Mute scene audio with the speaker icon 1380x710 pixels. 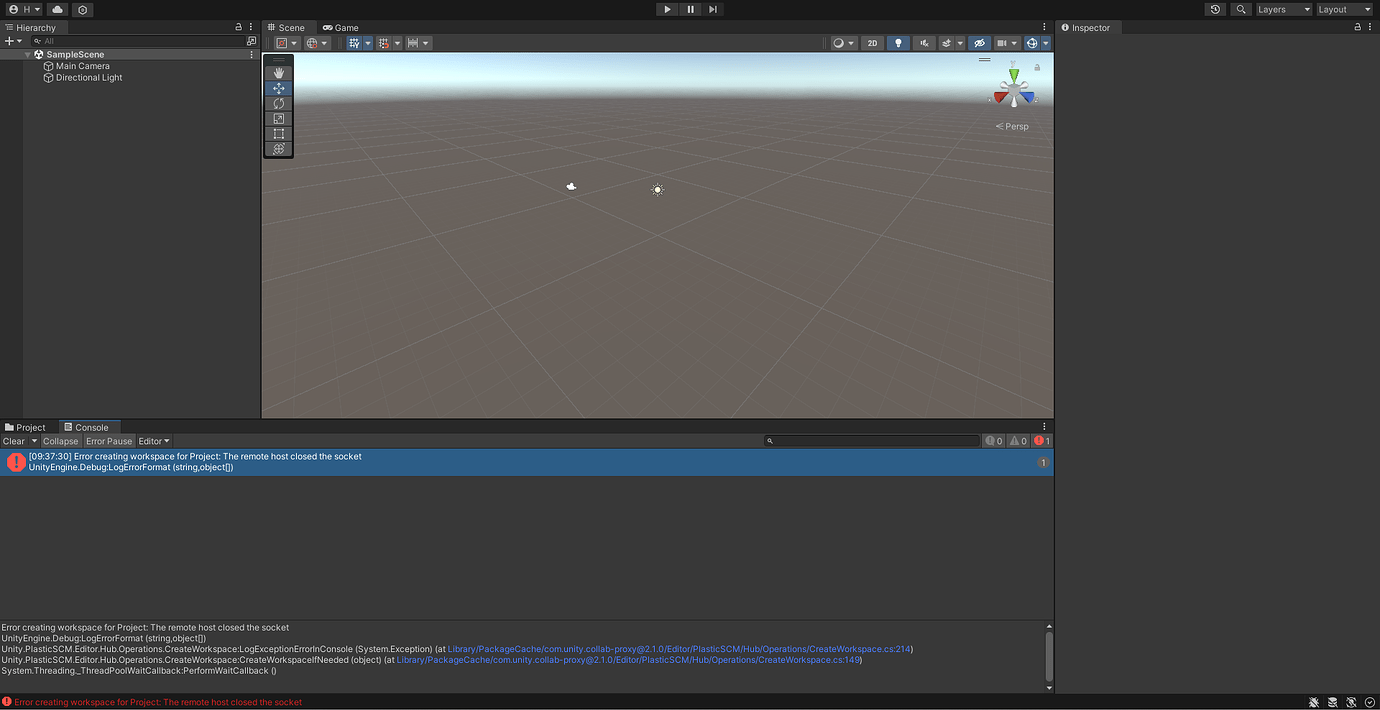point(923,42)
